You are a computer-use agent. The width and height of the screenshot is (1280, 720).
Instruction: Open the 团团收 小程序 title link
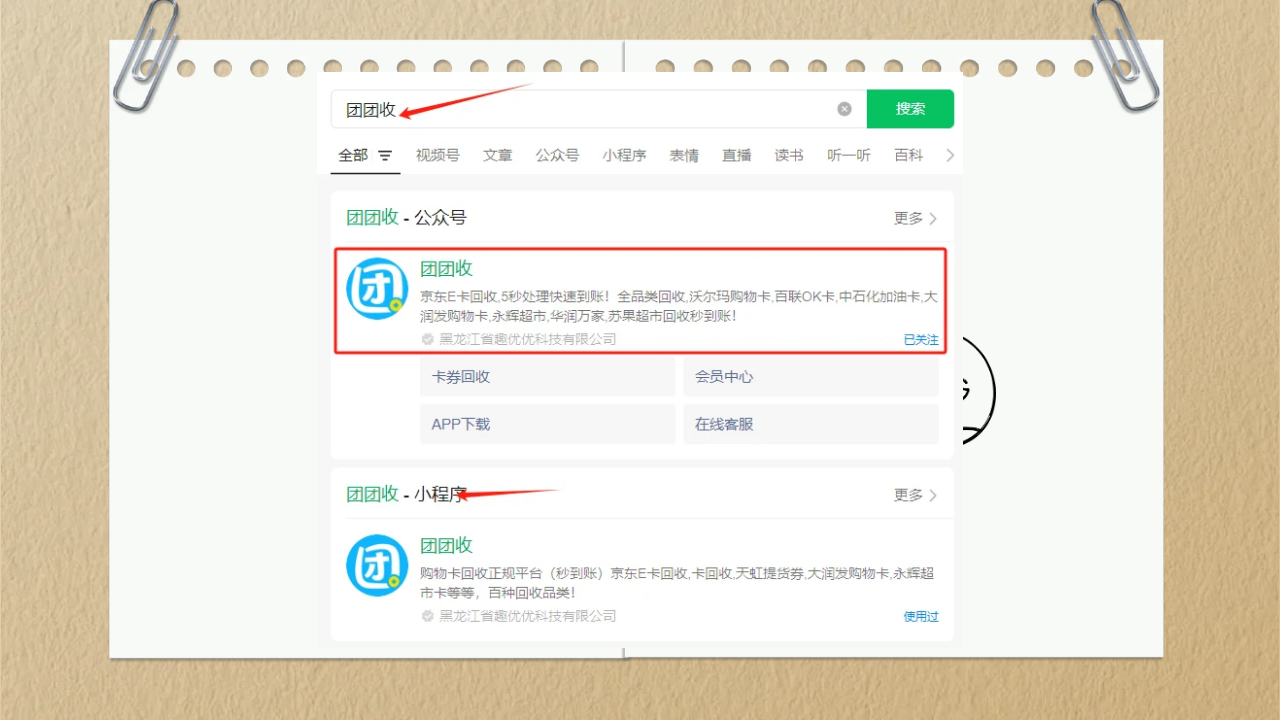pyautogui.click(x=446, y=545)
